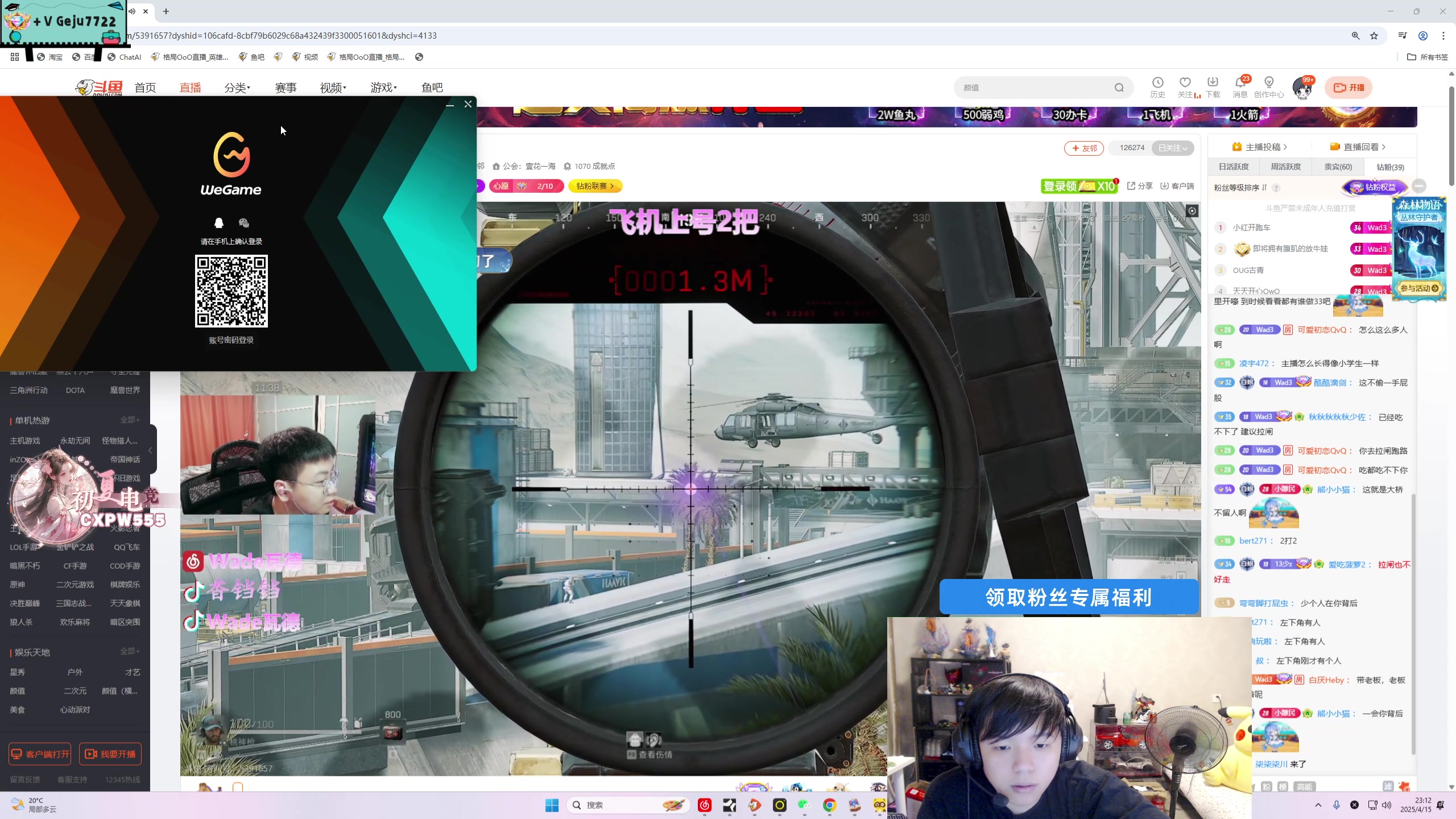Switch to 日活跃度 tab
The image size is (1456, 819).
coord(1234,167)
